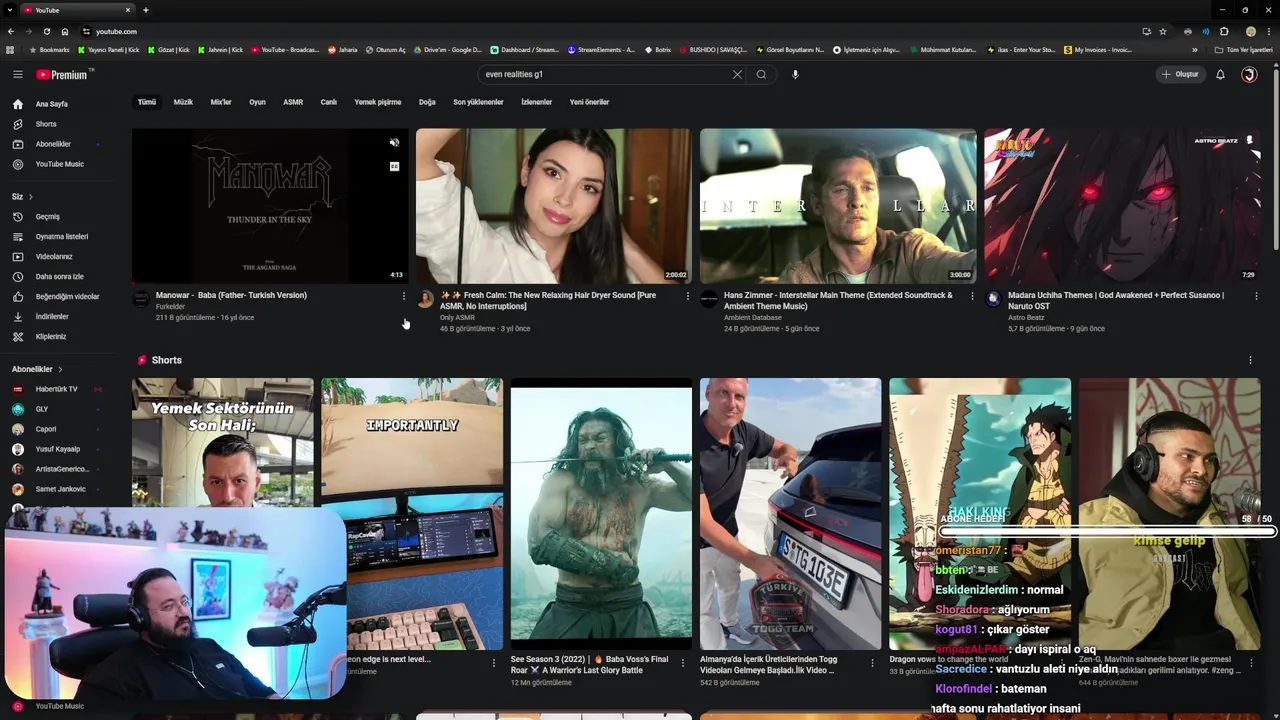Reload the page in browser
Viewport: 1280px width, 720px height.
[46, 31]
